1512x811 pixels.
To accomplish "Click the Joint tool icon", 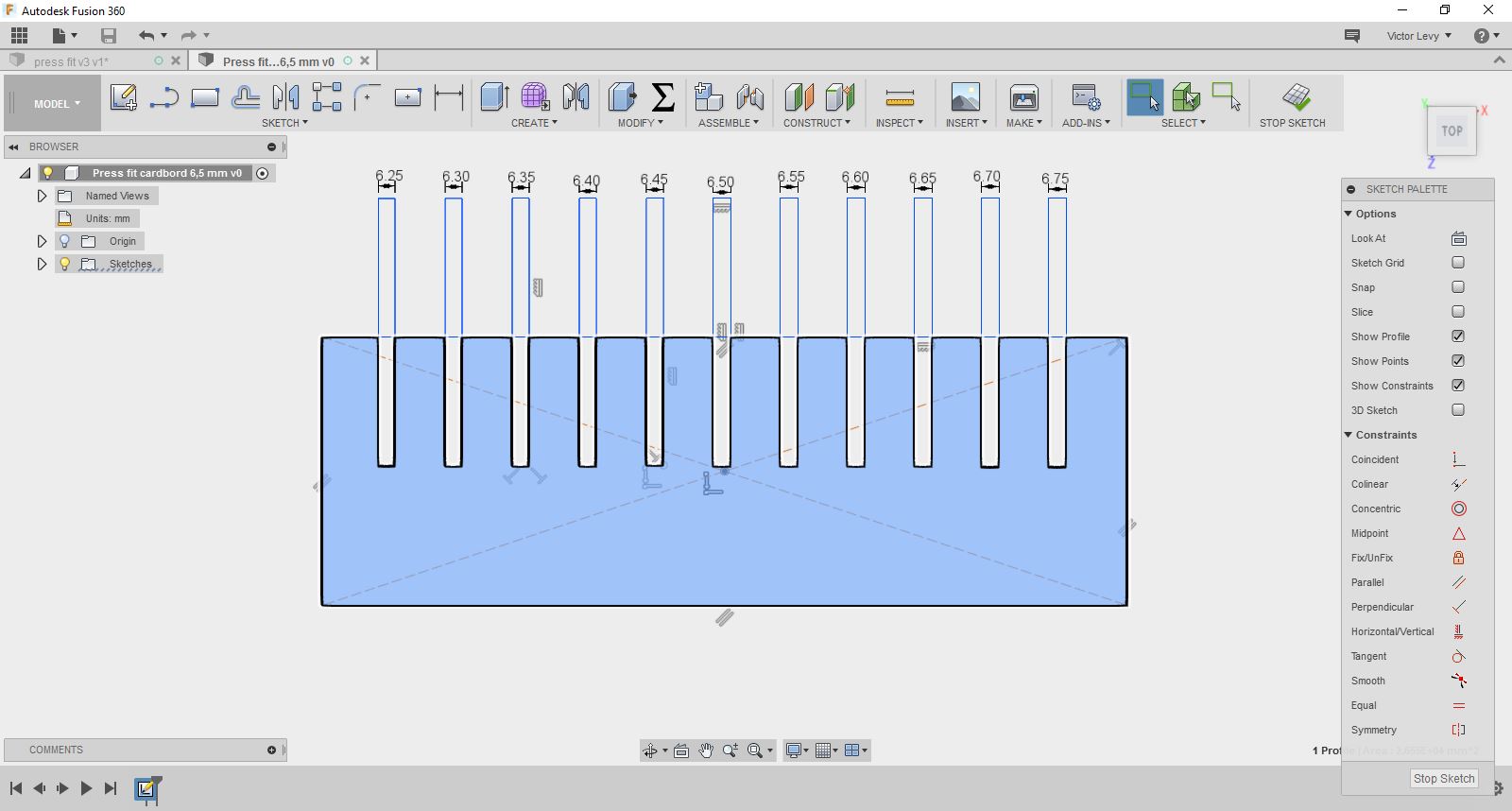I will (749, 96).
